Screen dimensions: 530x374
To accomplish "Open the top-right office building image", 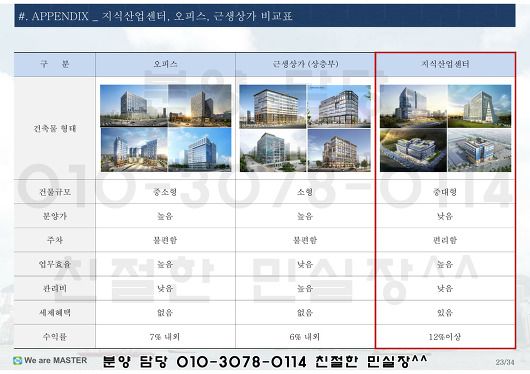I will tap(200, 106).
